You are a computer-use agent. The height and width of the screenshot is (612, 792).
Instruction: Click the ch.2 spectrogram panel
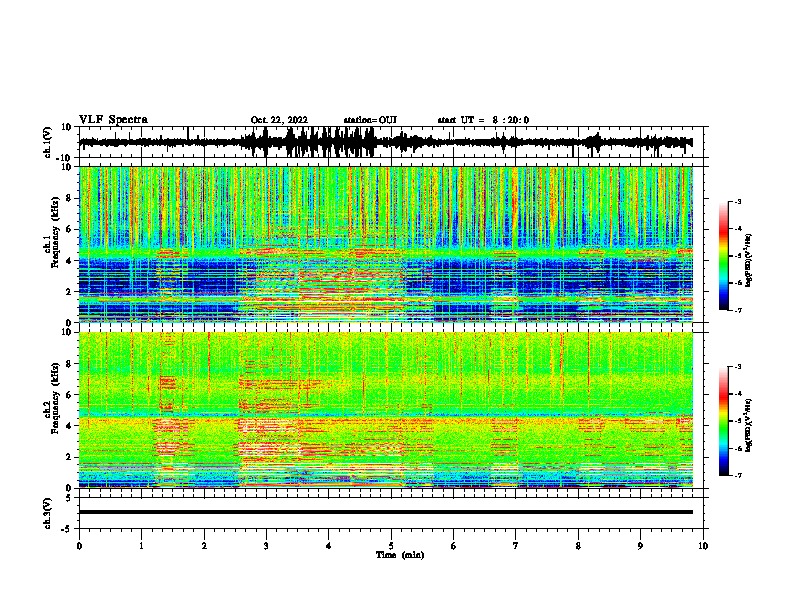[x=386, y=410]
